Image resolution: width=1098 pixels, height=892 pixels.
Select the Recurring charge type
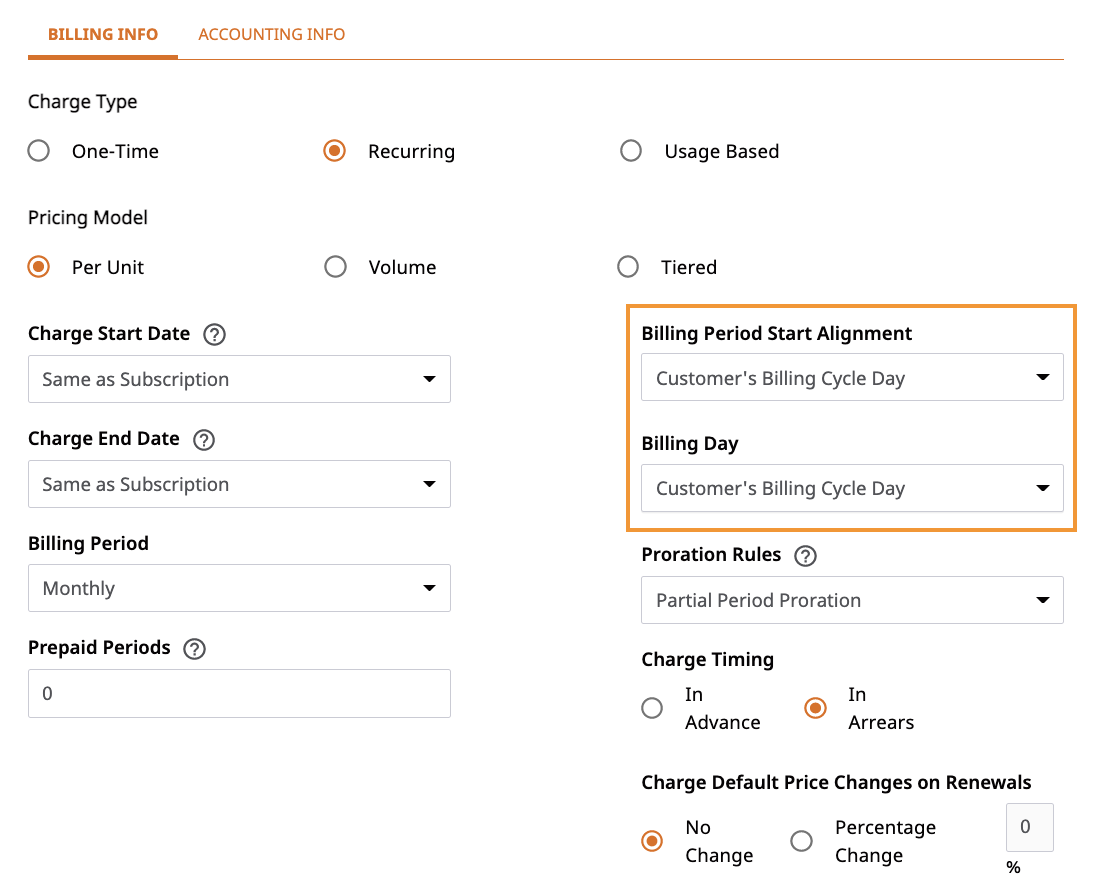[x=335, y=151]
